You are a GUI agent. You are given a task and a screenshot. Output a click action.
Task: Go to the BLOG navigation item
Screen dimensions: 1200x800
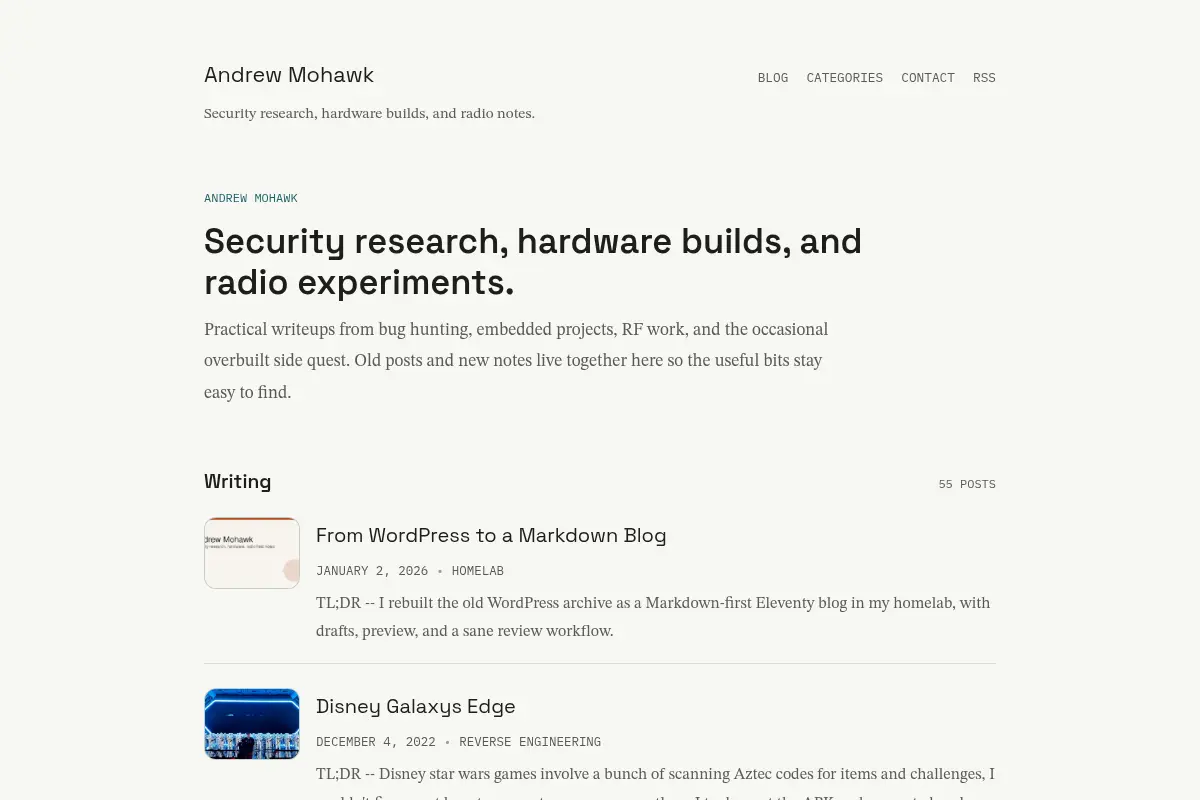point(773,78)
